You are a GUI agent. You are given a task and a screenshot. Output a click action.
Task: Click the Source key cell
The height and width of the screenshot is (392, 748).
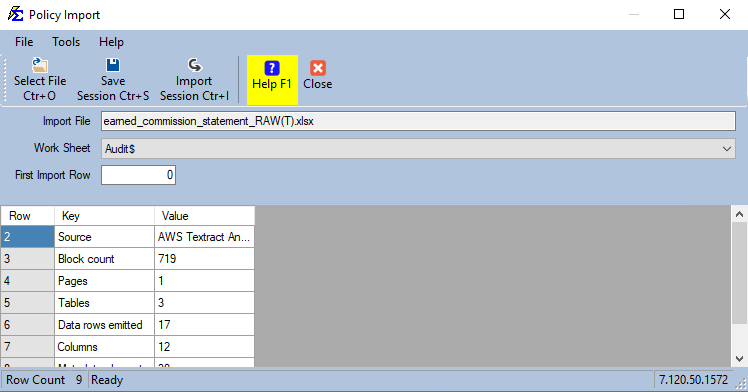(x=104, y=237)
